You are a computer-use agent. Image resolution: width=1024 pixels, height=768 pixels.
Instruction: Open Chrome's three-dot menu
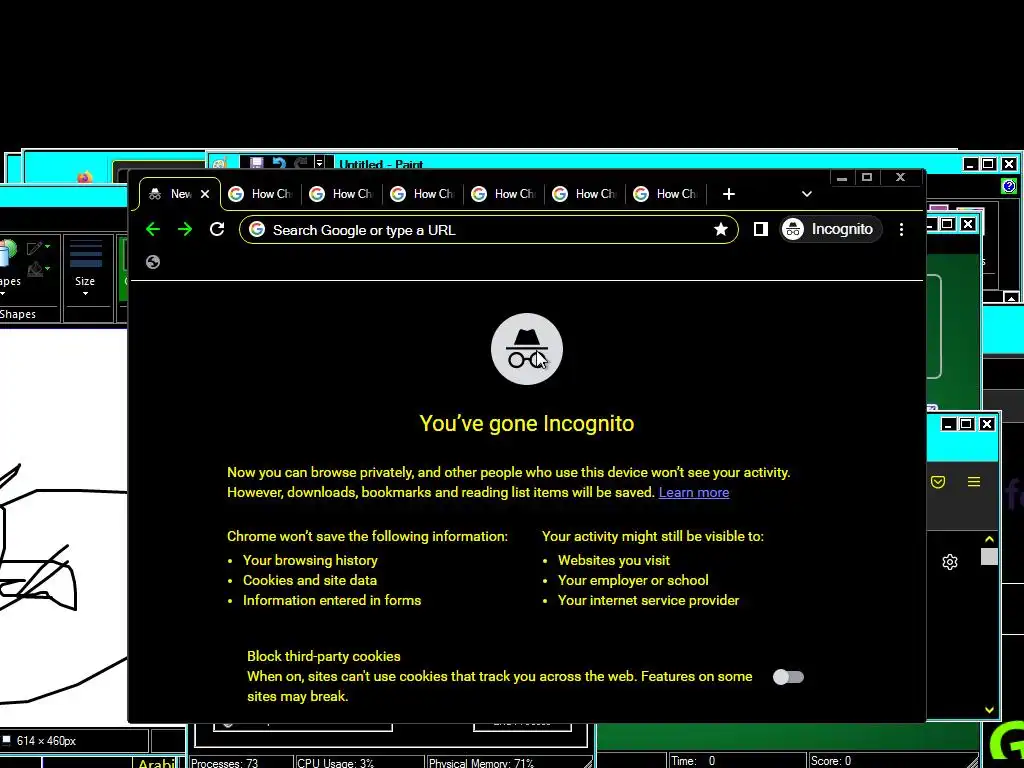pyautogui.click(x=901, y=229)
